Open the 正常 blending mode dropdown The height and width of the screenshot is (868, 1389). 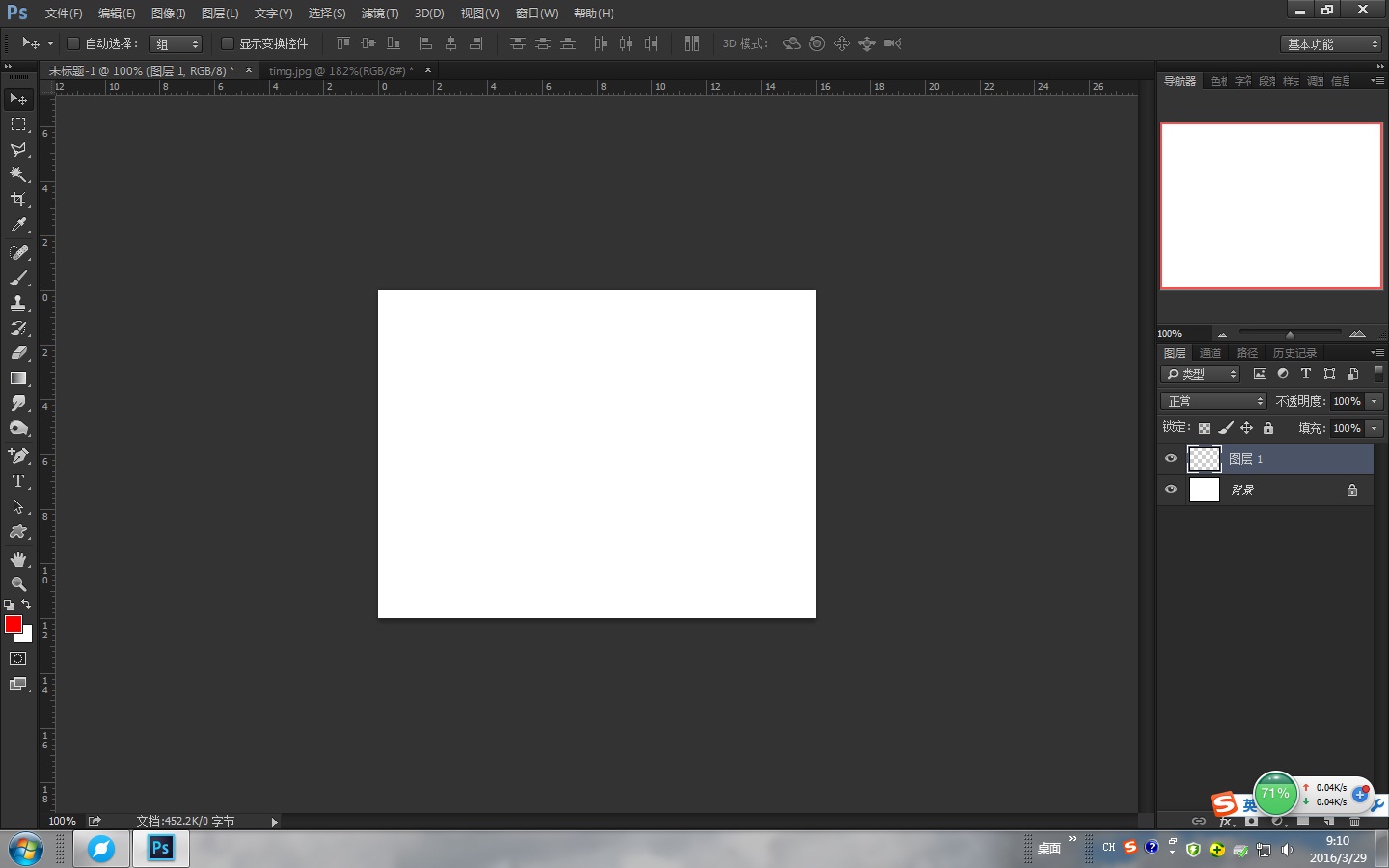tap(1212, 400)
